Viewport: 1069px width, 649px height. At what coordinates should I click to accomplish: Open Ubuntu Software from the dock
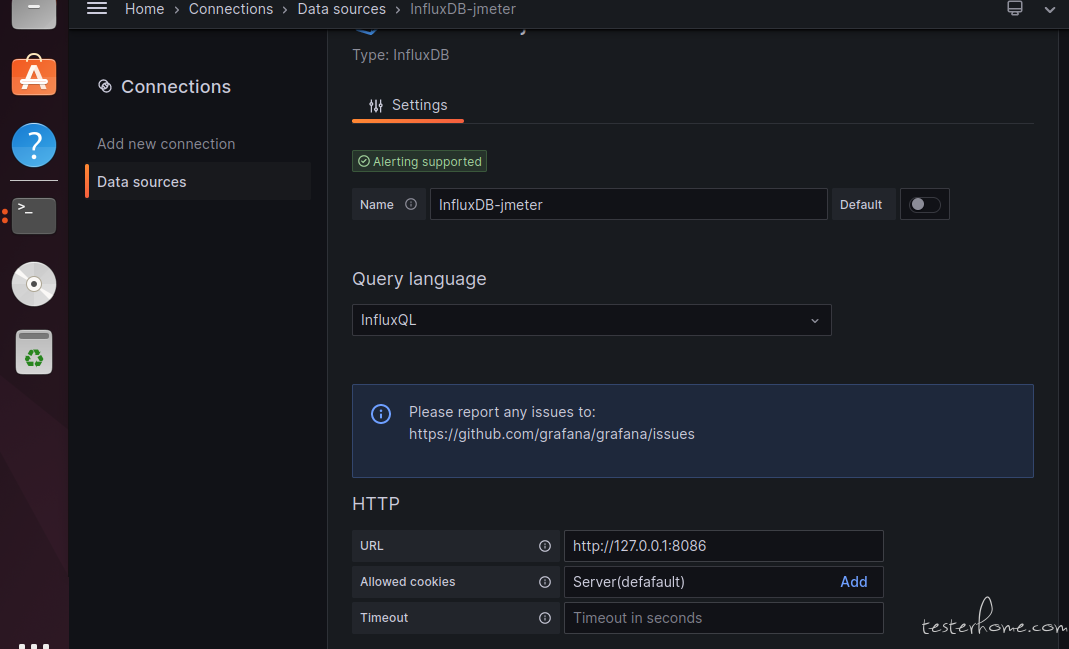click(x=34, y=74)
